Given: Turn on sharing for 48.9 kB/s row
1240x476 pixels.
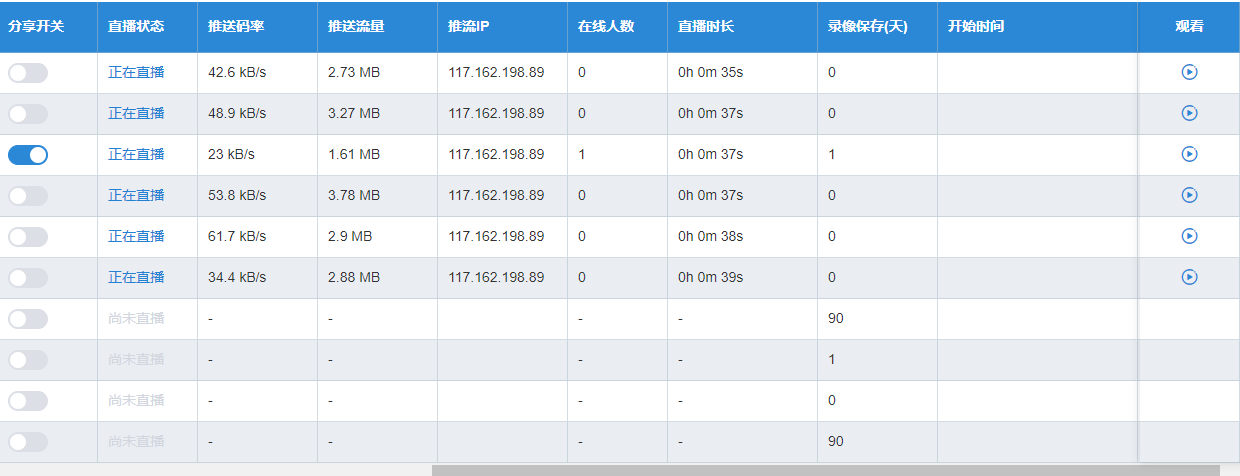Looking at the screenshot, I should [x=28, y=113].
